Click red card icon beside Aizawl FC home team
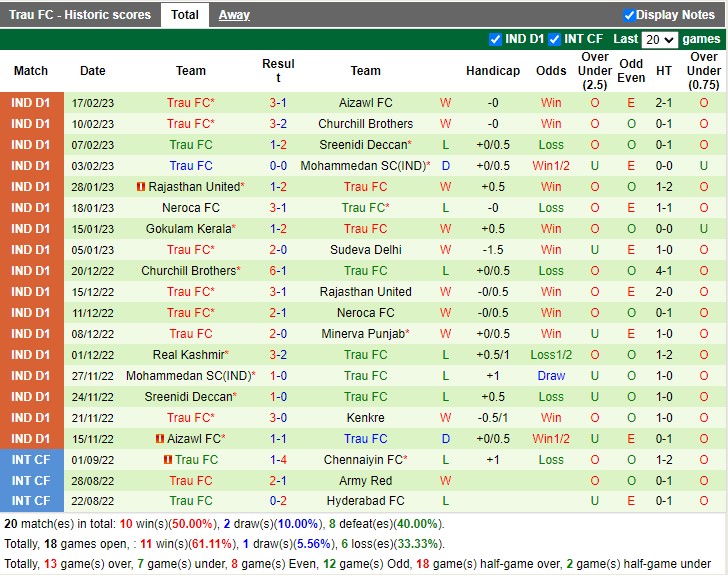 click(159, 439)
